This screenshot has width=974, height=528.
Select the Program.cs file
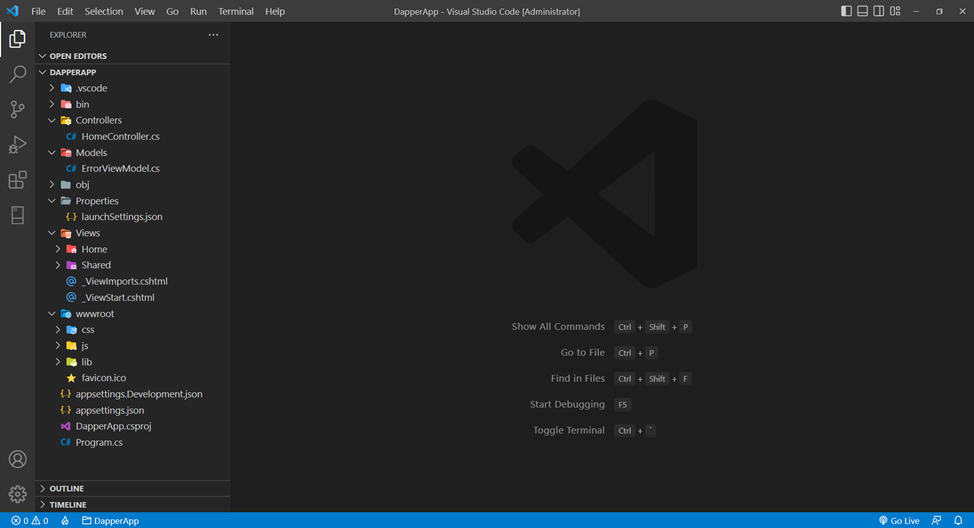pos(99,442)
